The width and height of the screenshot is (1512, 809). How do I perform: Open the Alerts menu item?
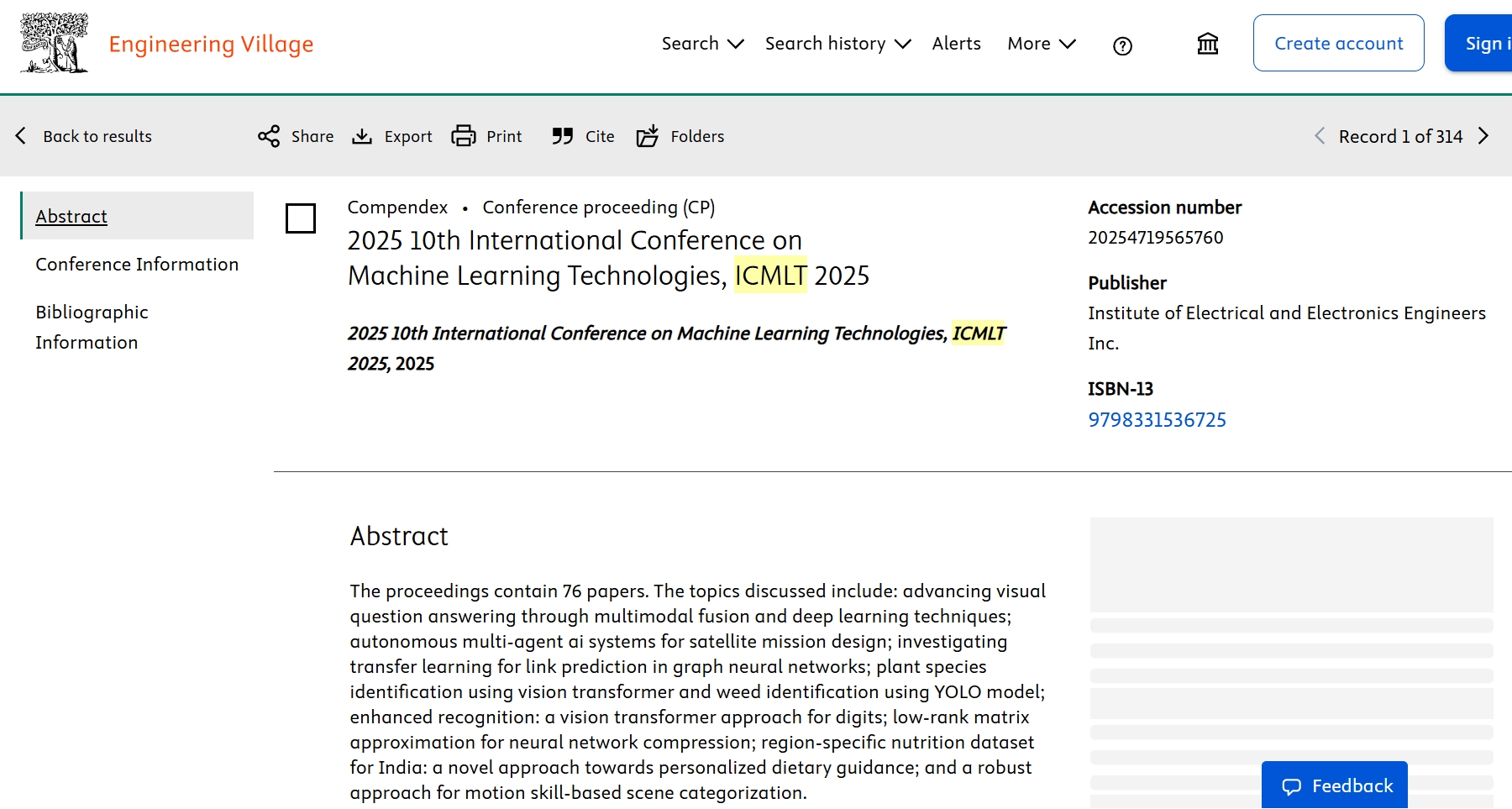tap(956, 44)
